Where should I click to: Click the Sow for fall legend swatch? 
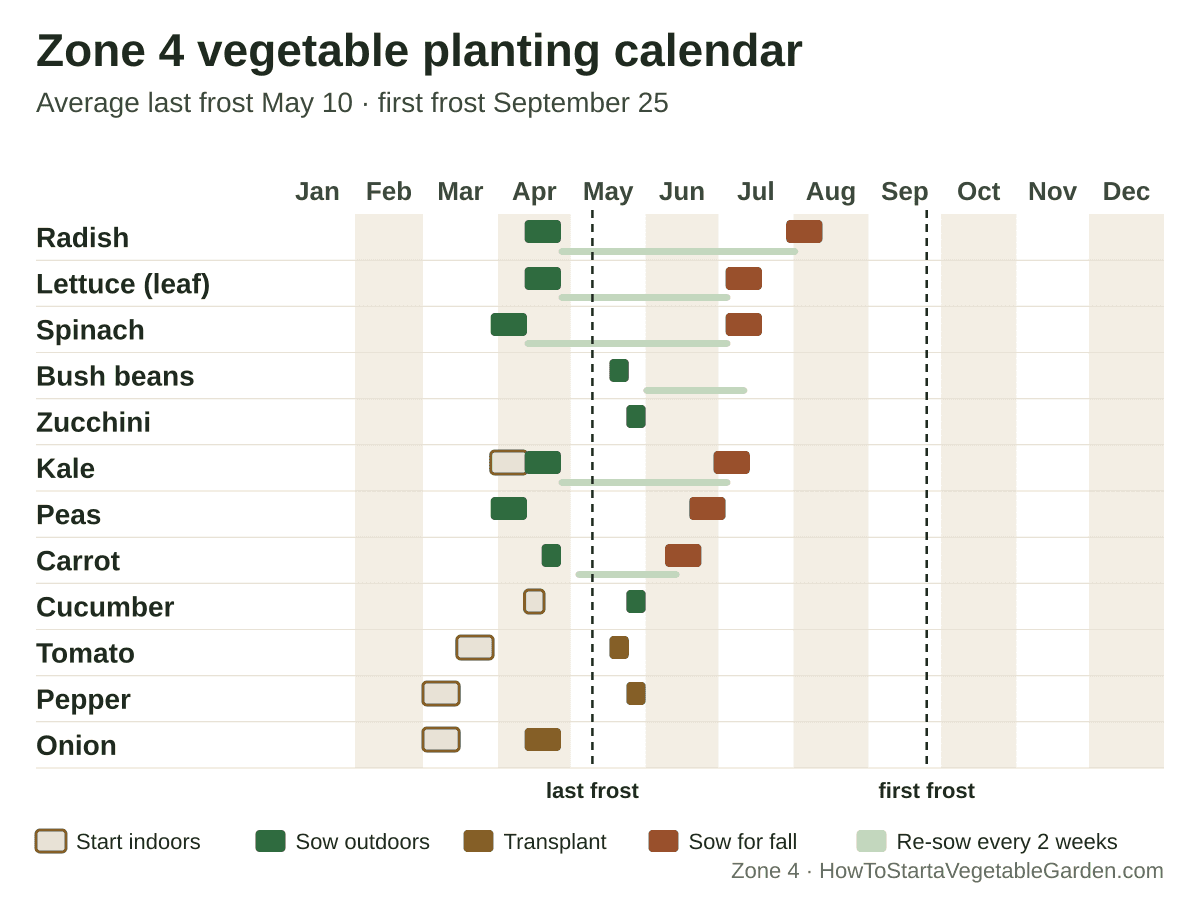pyautogui.click(x=663, y=842)
